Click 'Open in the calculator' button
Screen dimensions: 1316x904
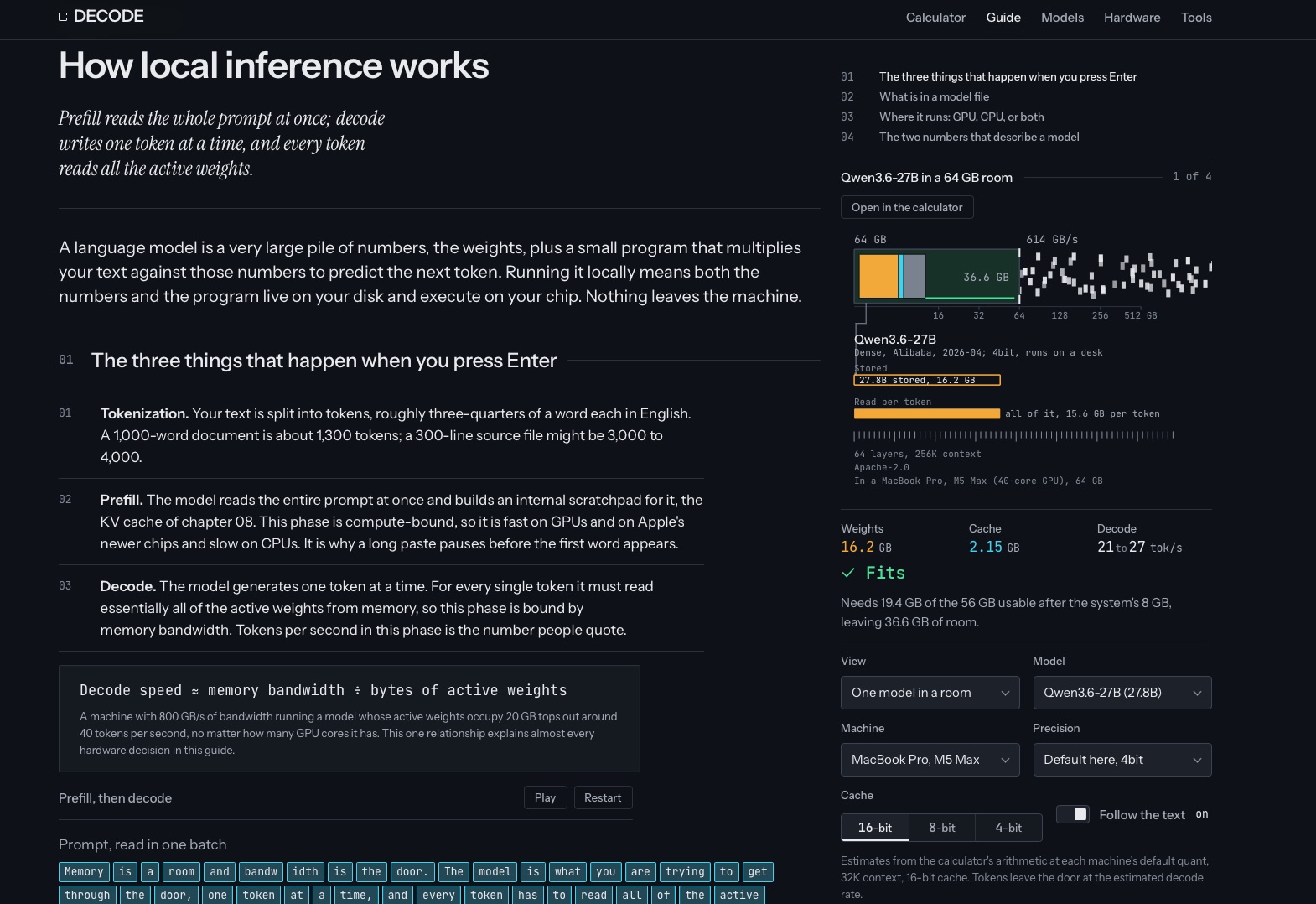pyautogui.click(x=907, y=207)
